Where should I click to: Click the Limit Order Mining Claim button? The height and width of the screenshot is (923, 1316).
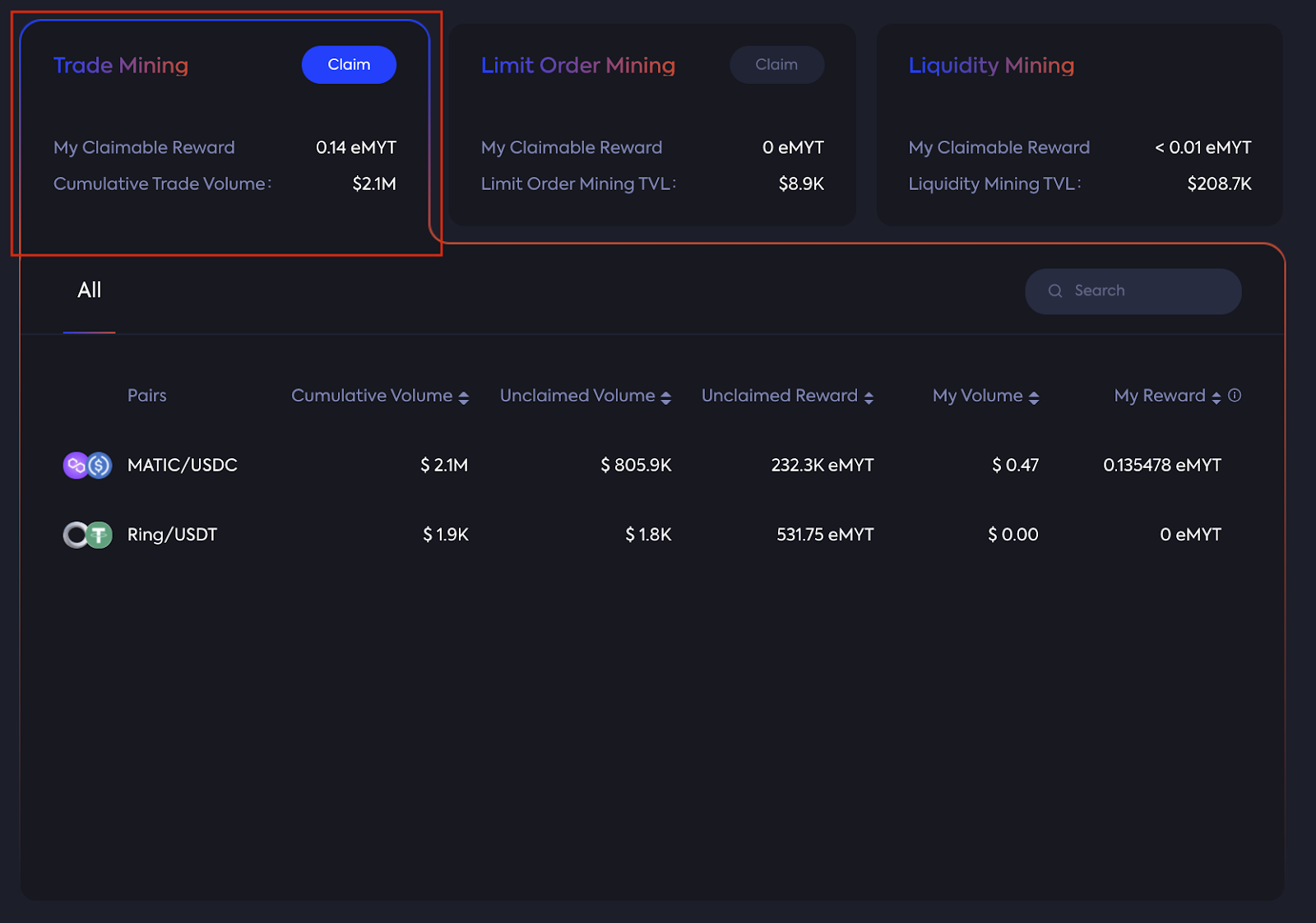(776, 65)
